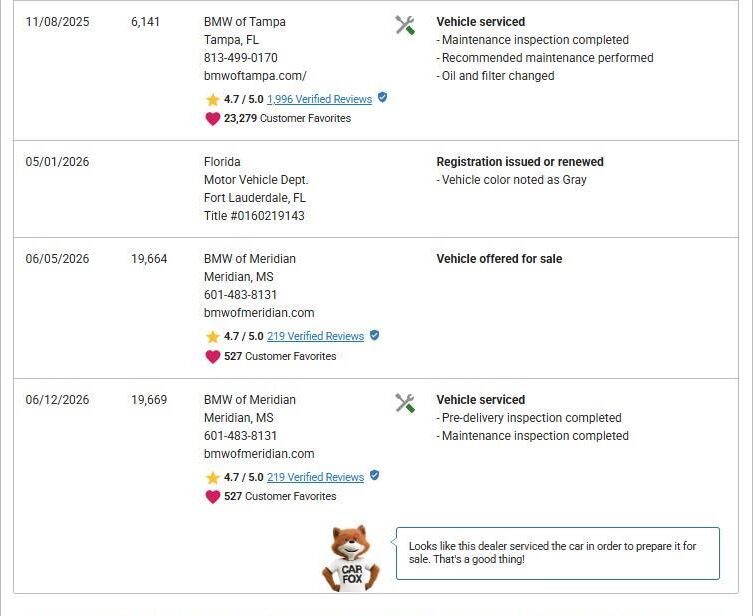Click the wrench icon for 06/12/2026 service
Viewport: 753px width, 616px height.
tap(405, 403)
